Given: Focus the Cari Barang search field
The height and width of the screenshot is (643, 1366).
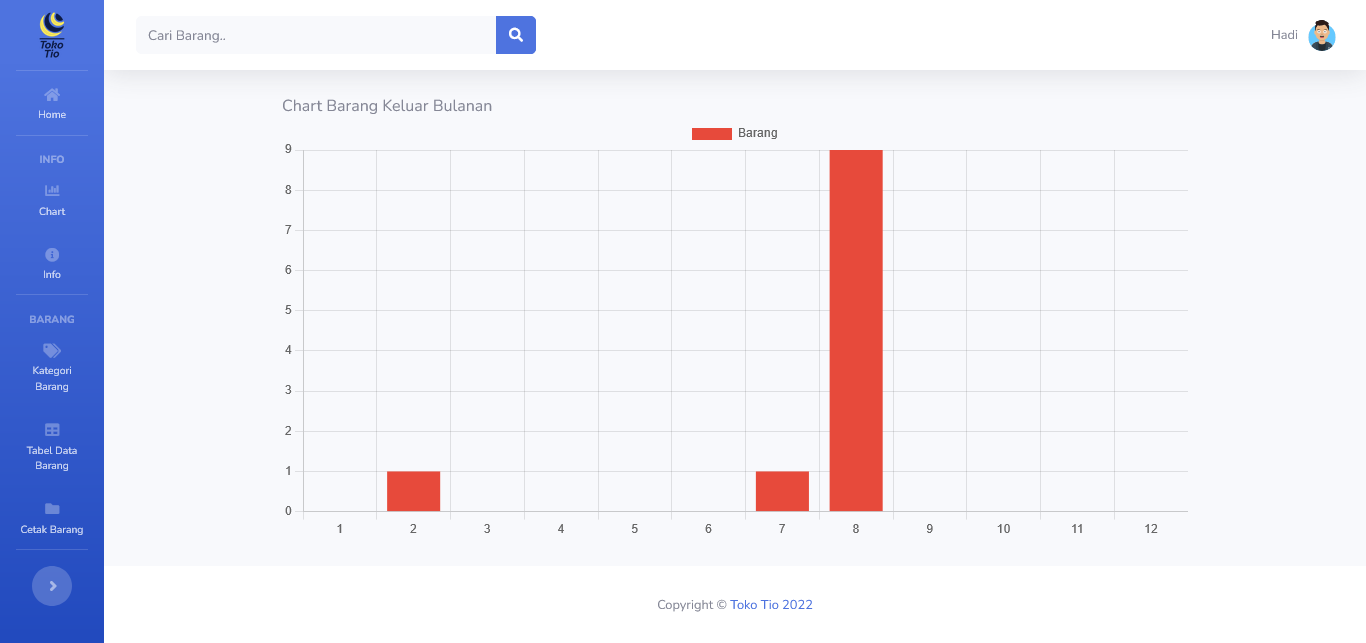Looking at the screenshot, I should click(316, 35).
